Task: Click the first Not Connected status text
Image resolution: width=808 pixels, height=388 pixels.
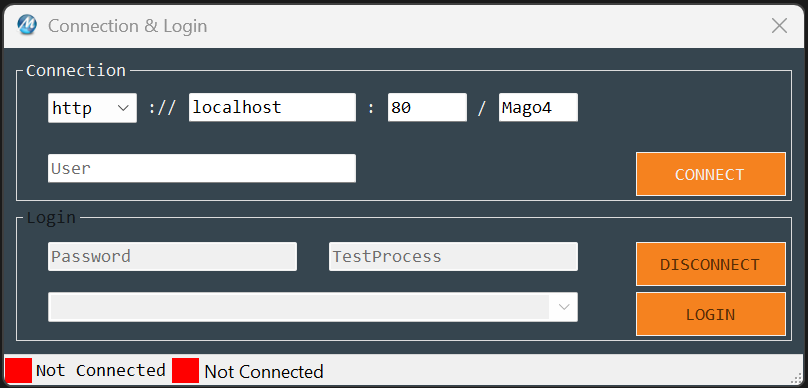Action: (100, 370)
